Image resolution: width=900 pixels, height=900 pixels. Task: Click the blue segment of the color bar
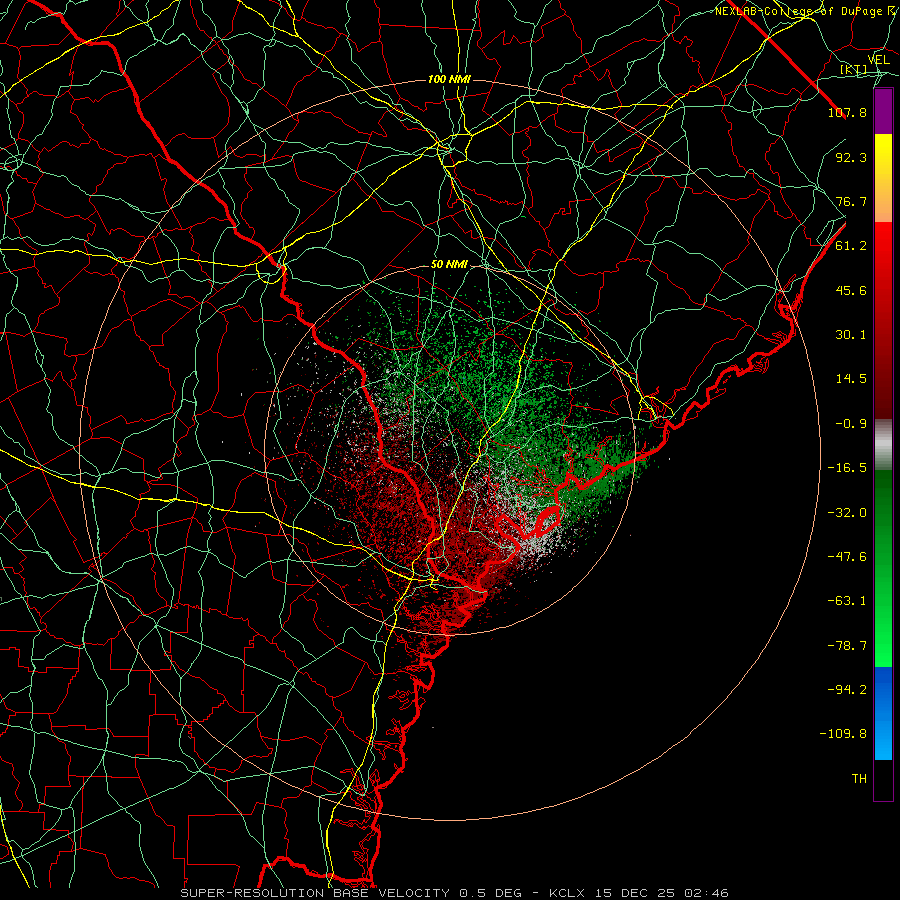[x=883, y=713]
